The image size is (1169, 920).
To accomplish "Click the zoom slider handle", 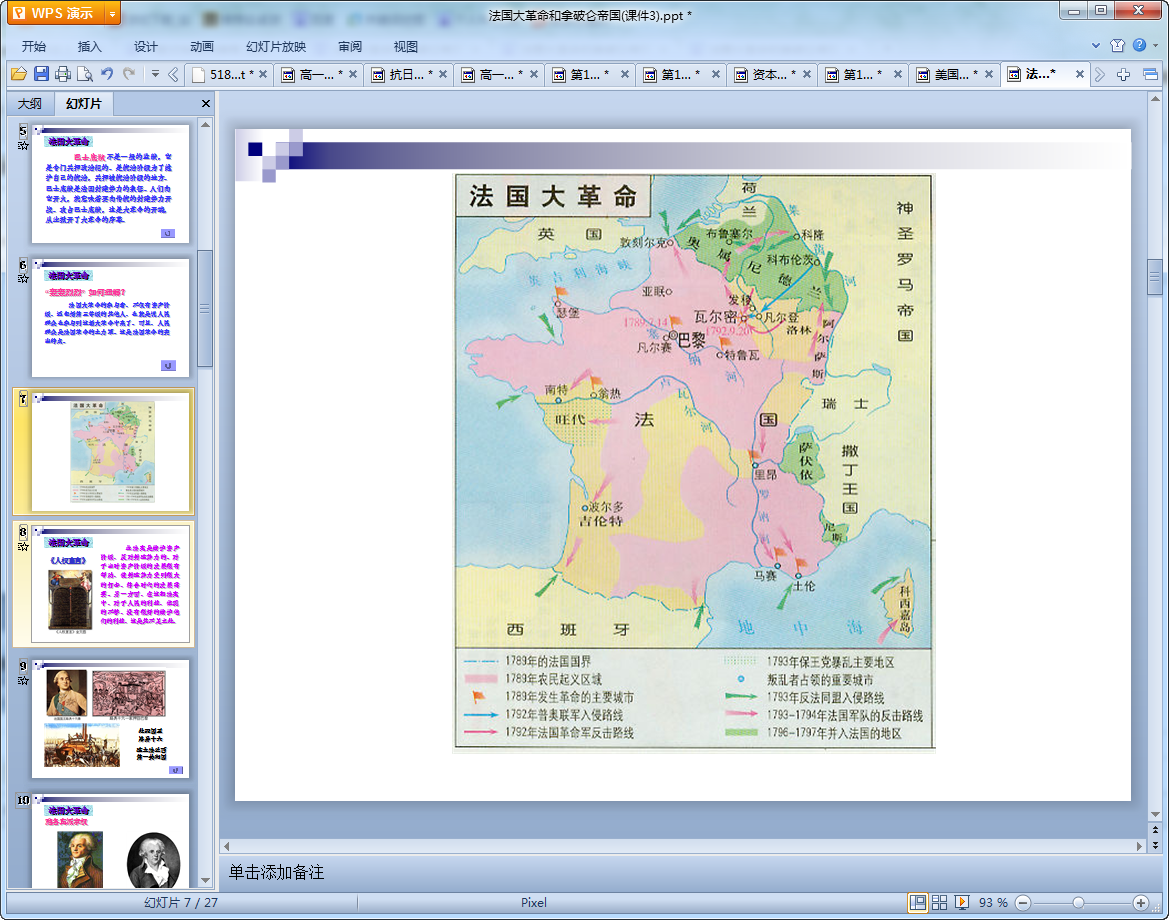I will click(x=1078, y=902).
